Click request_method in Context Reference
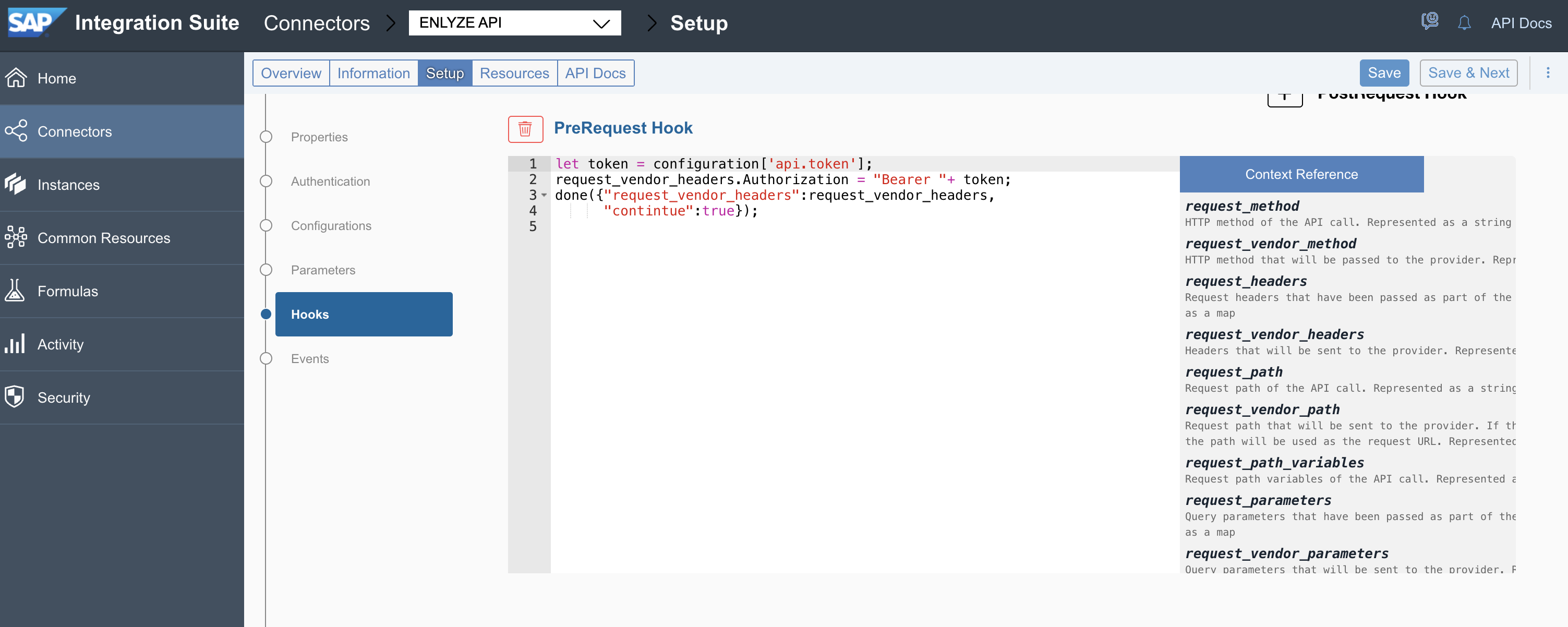Screen dimensions: 1568x627 (1242, 206)
